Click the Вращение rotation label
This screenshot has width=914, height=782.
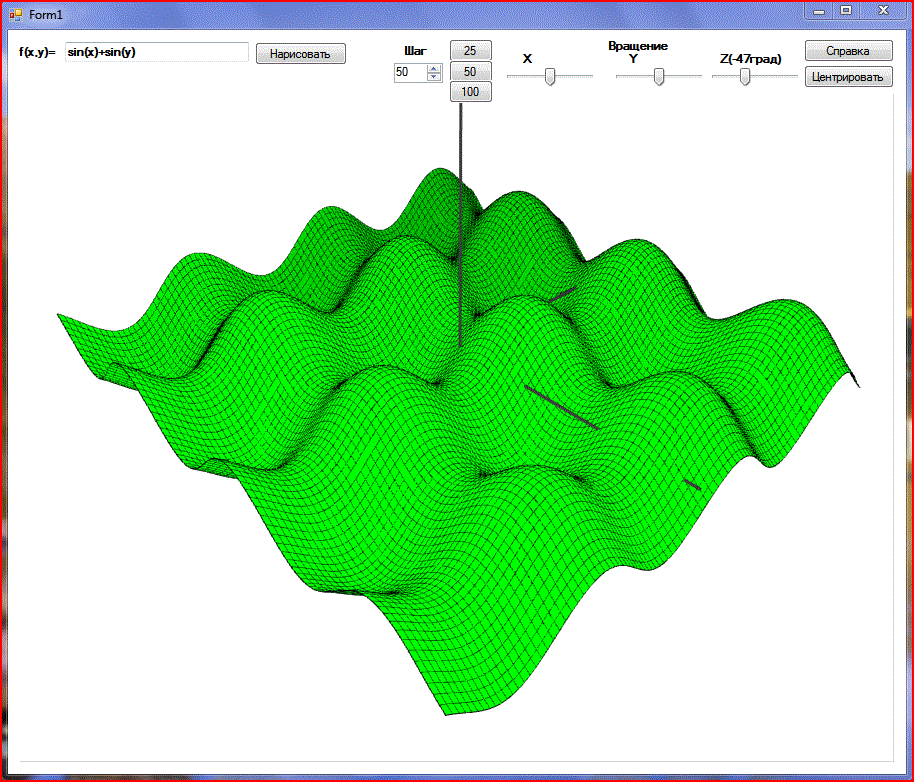(x=638, y=46)
